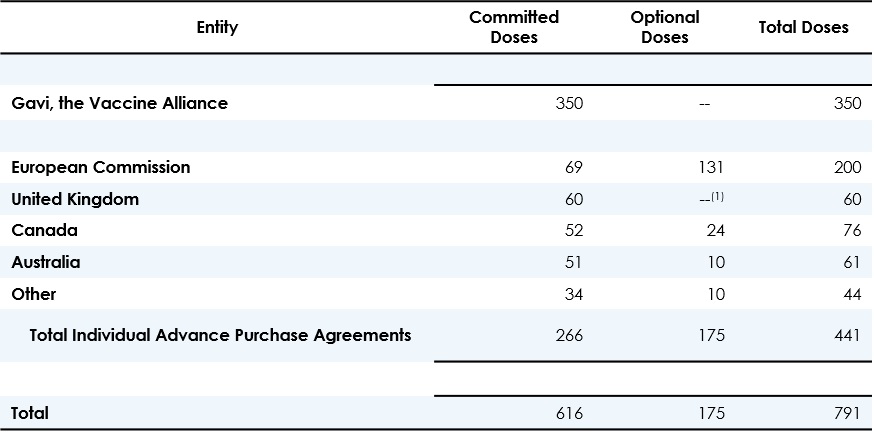Image resolution: width=874 pixels, height=433 pixels.
Task: Select the Canada row label
Action: pos(44,231)
